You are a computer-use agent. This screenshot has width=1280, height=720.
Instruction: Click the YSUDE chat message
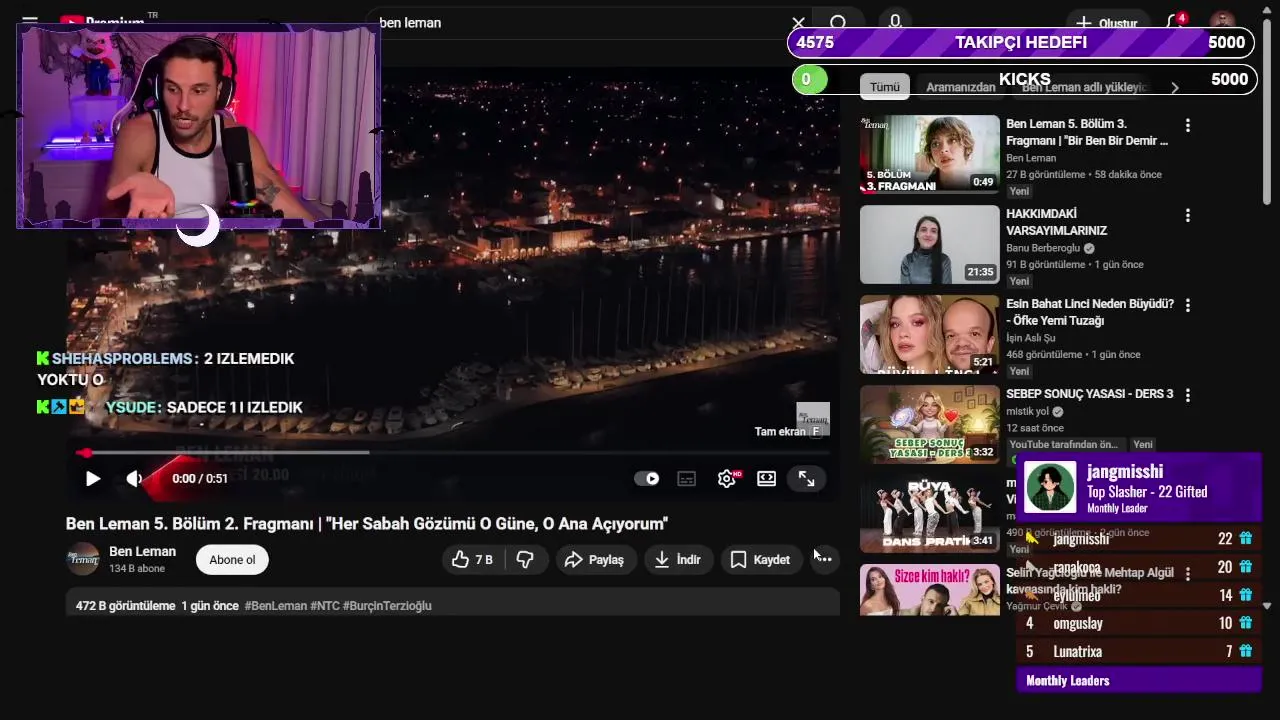click(170, 407)
